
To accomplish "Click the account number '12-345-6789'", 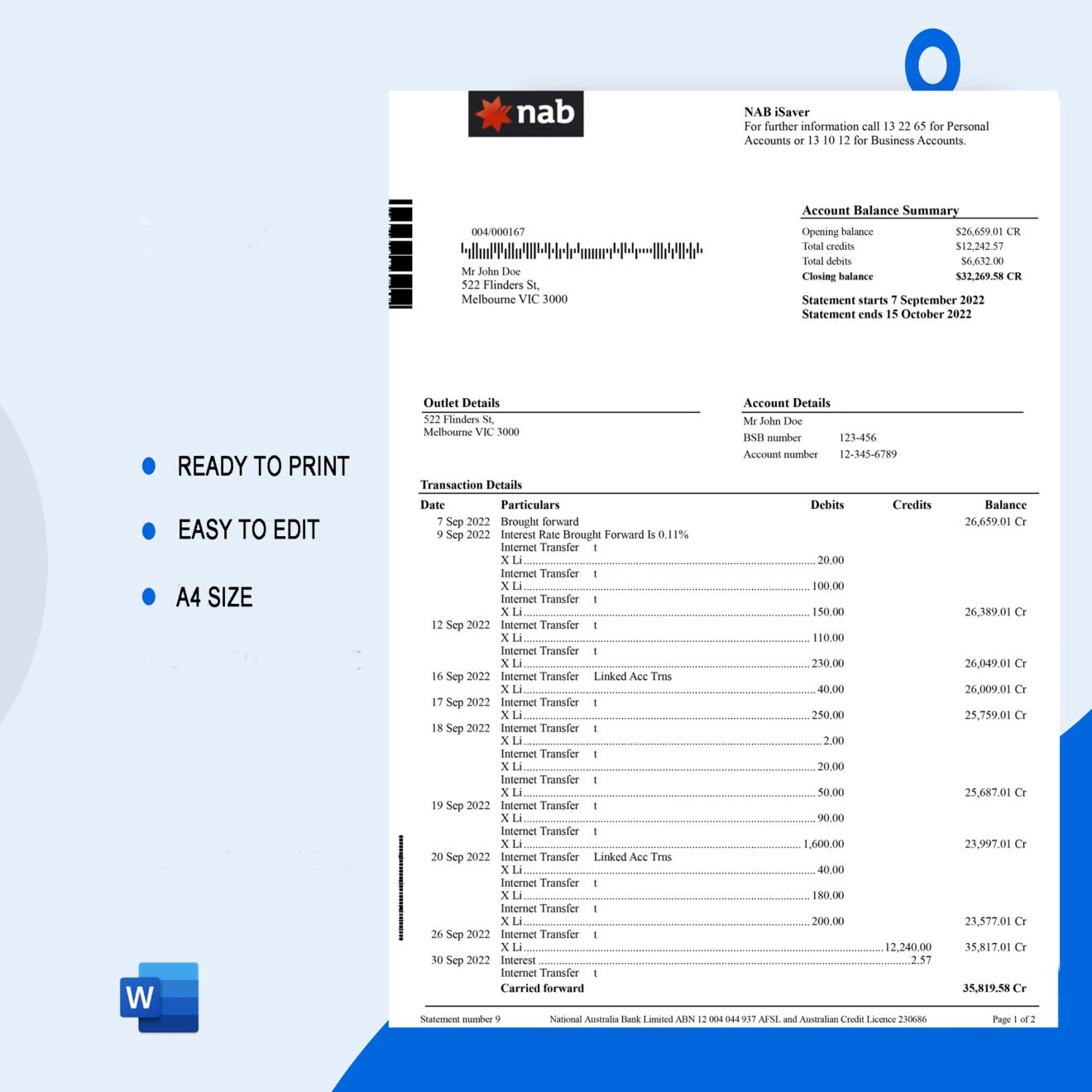I will point(868,454).
